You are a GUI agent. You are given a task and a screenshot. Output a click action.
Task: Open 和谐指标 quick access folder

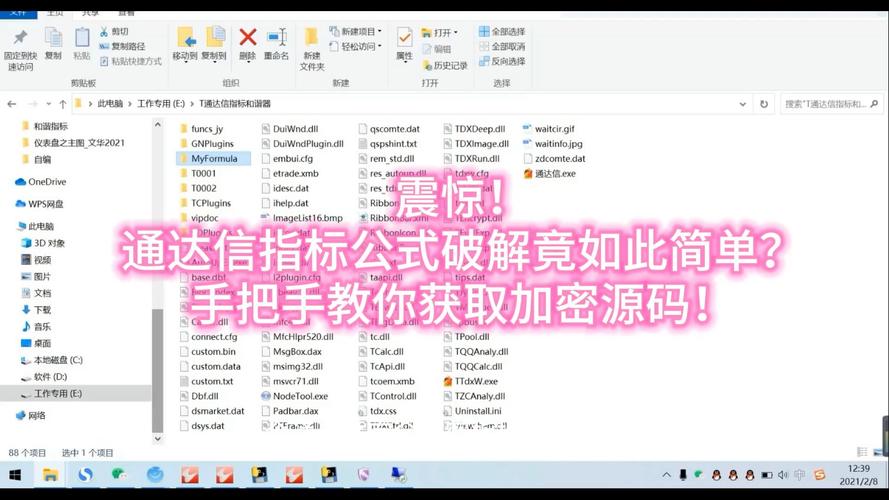(x=44, y=126)
